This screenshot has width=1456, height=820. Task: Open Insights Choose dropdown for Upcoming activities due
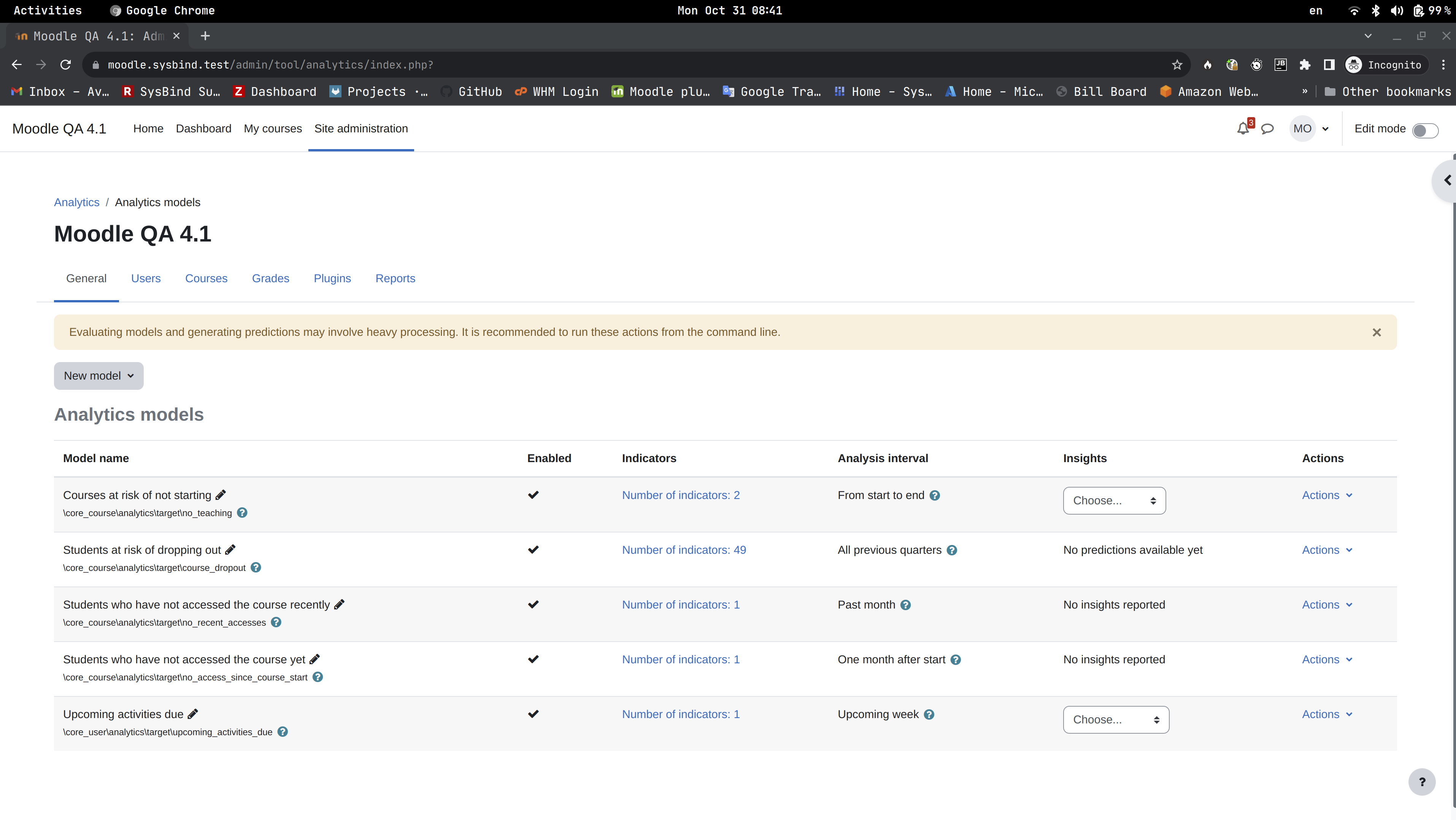tap(1116, 720)
